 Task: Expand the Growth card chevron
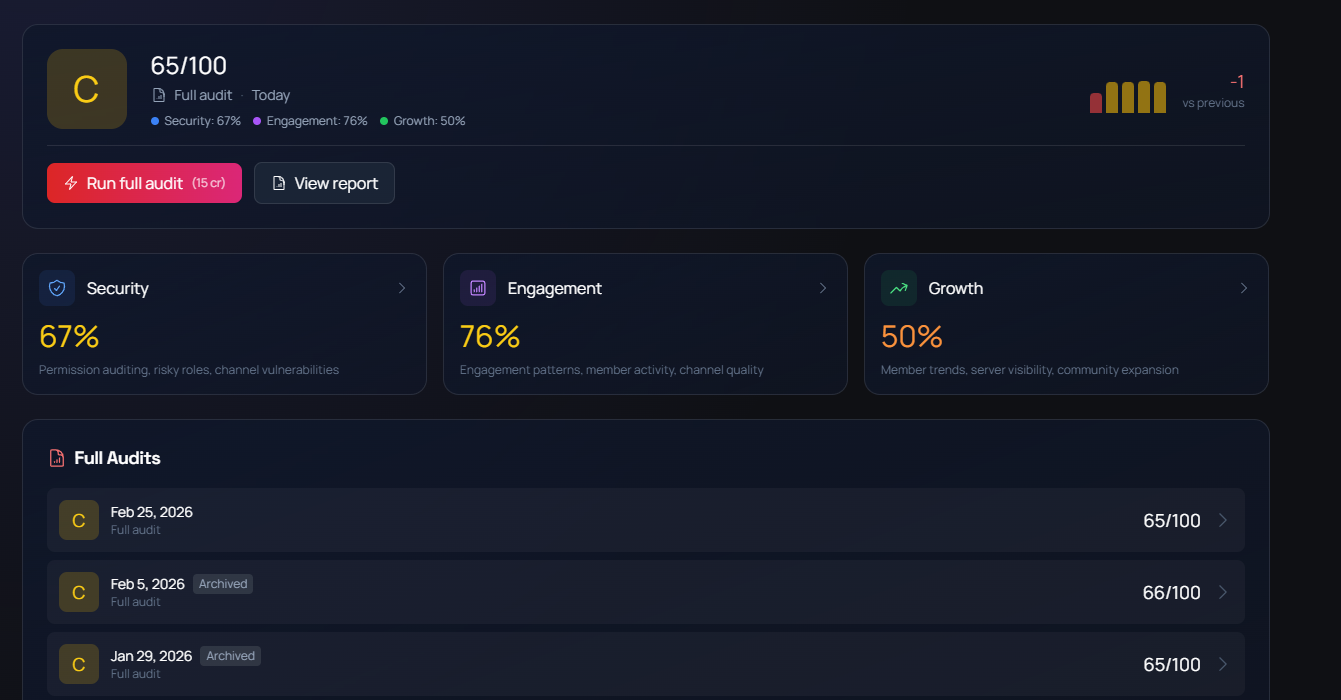pos(1244,288)
